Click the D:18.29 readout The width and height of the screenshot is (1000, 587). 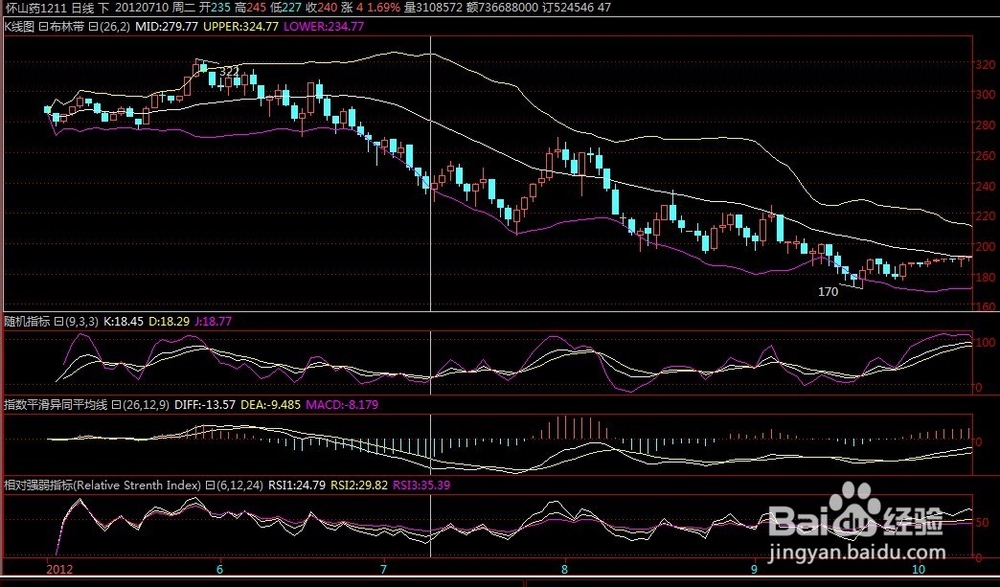point(169,322)
